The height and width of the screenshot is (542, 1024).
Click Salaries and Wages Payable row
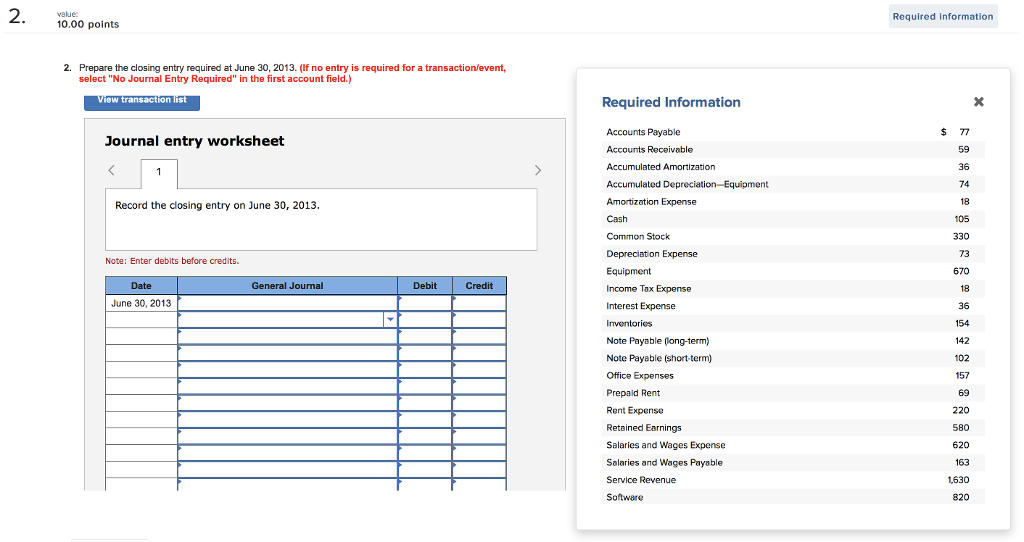pyautogui.click(x=793, y=462)
